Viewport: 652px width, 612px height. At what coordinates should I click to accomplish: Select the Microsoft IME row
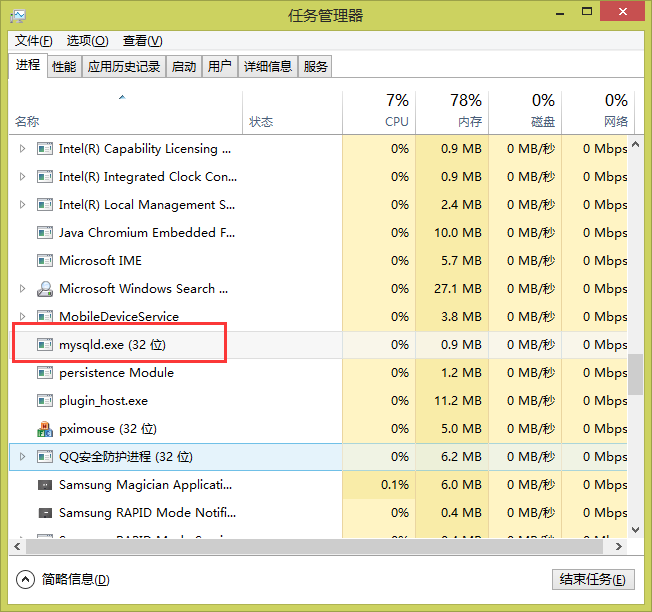pyautogui.click(x=318, y=261)
